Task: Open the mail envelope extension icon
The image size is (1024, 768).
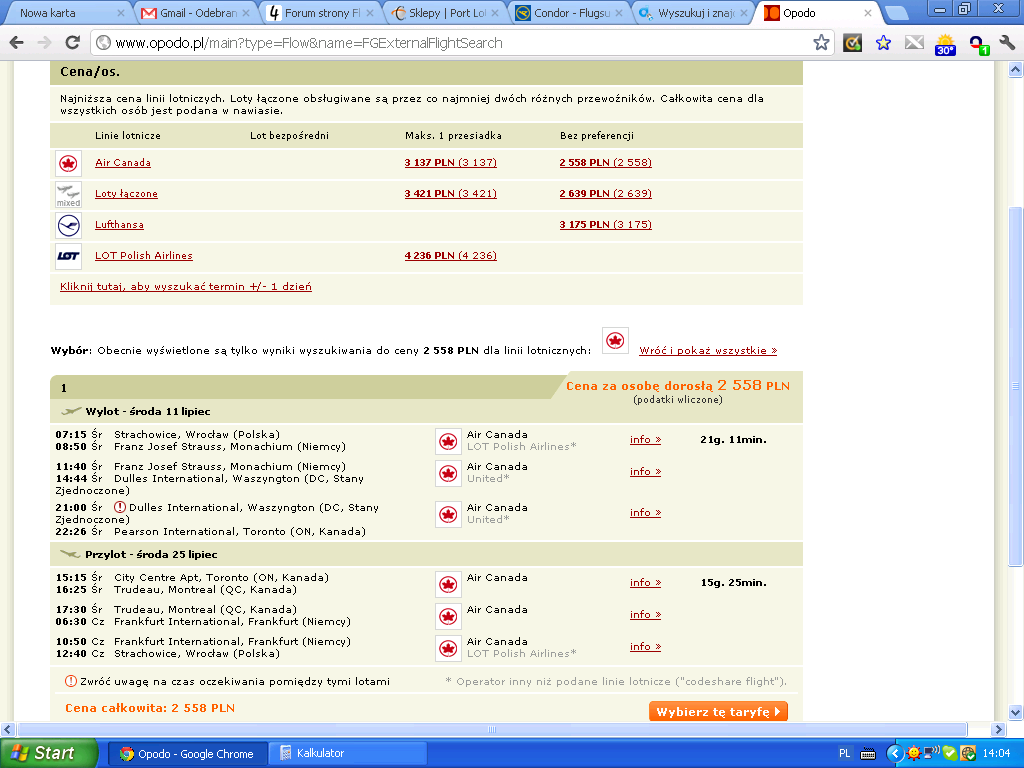Action: click(914, 43)
